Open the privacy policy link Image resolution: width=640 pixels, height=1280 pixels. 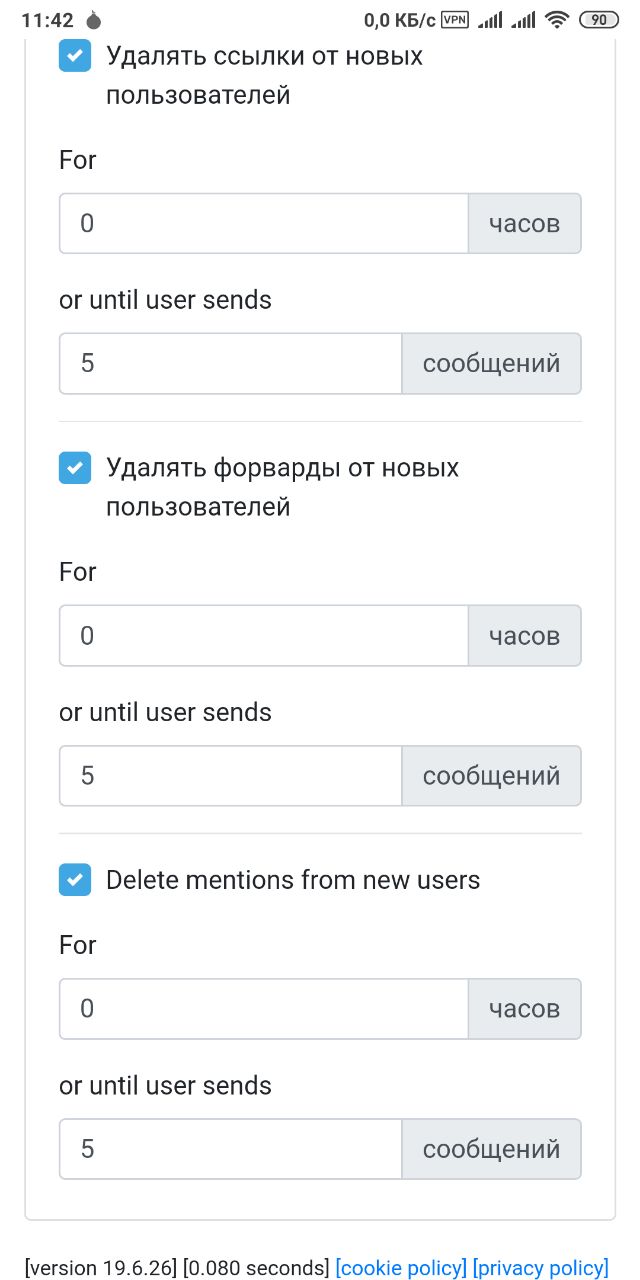coord(541,1268)
